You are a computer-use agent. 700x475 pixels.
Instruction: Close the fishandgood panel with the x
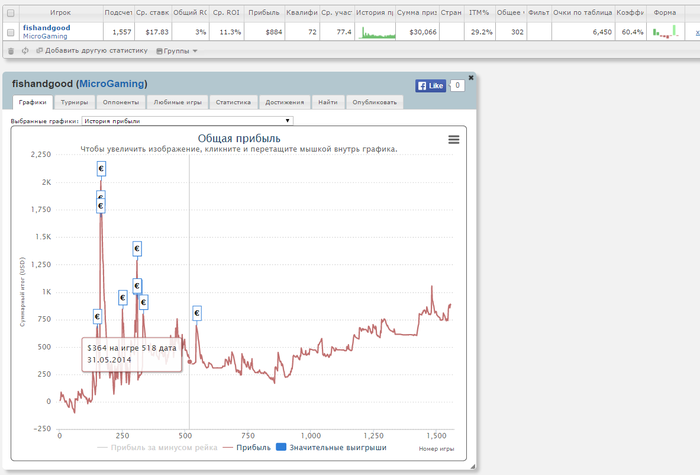[471, 78]
